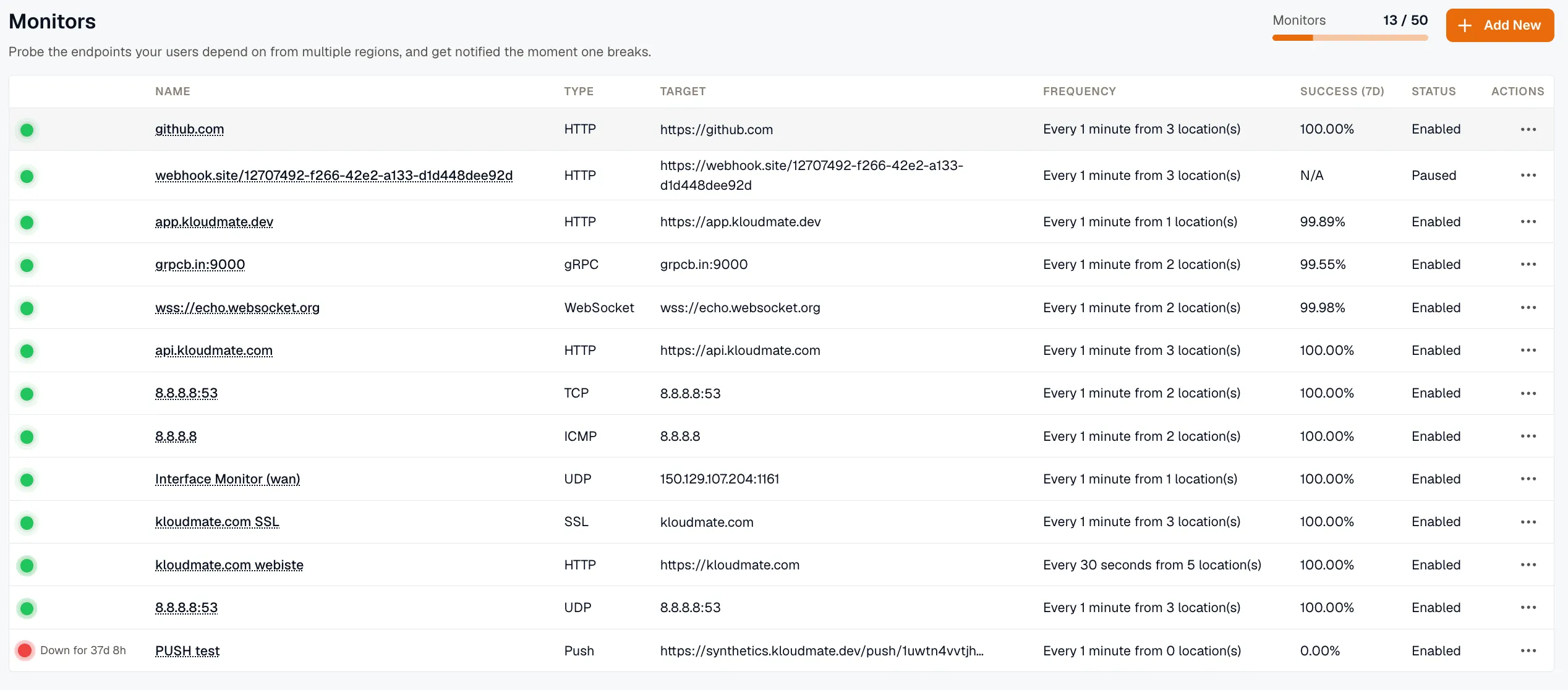Click Every 30 seconds from 5 location(s)
This screenshot has height=690, width=1568.
click(x=1152, y=565)
